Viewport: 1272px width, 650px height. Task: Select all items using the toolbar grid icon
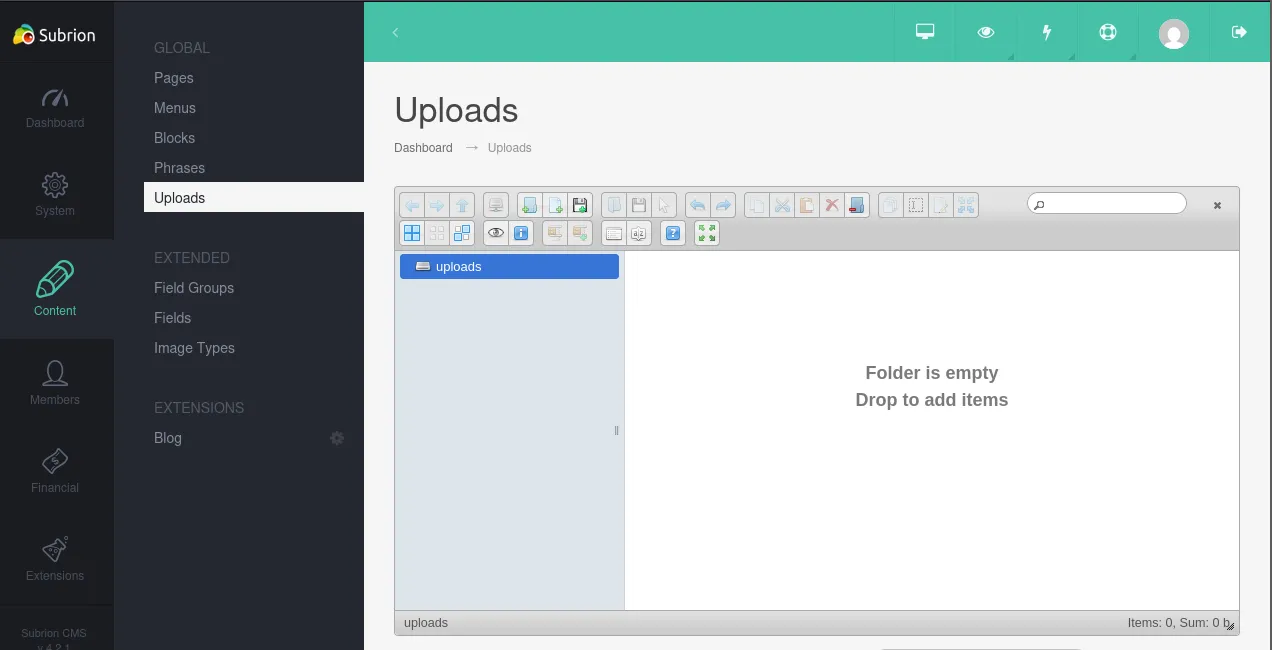click(x=411, y=233)
